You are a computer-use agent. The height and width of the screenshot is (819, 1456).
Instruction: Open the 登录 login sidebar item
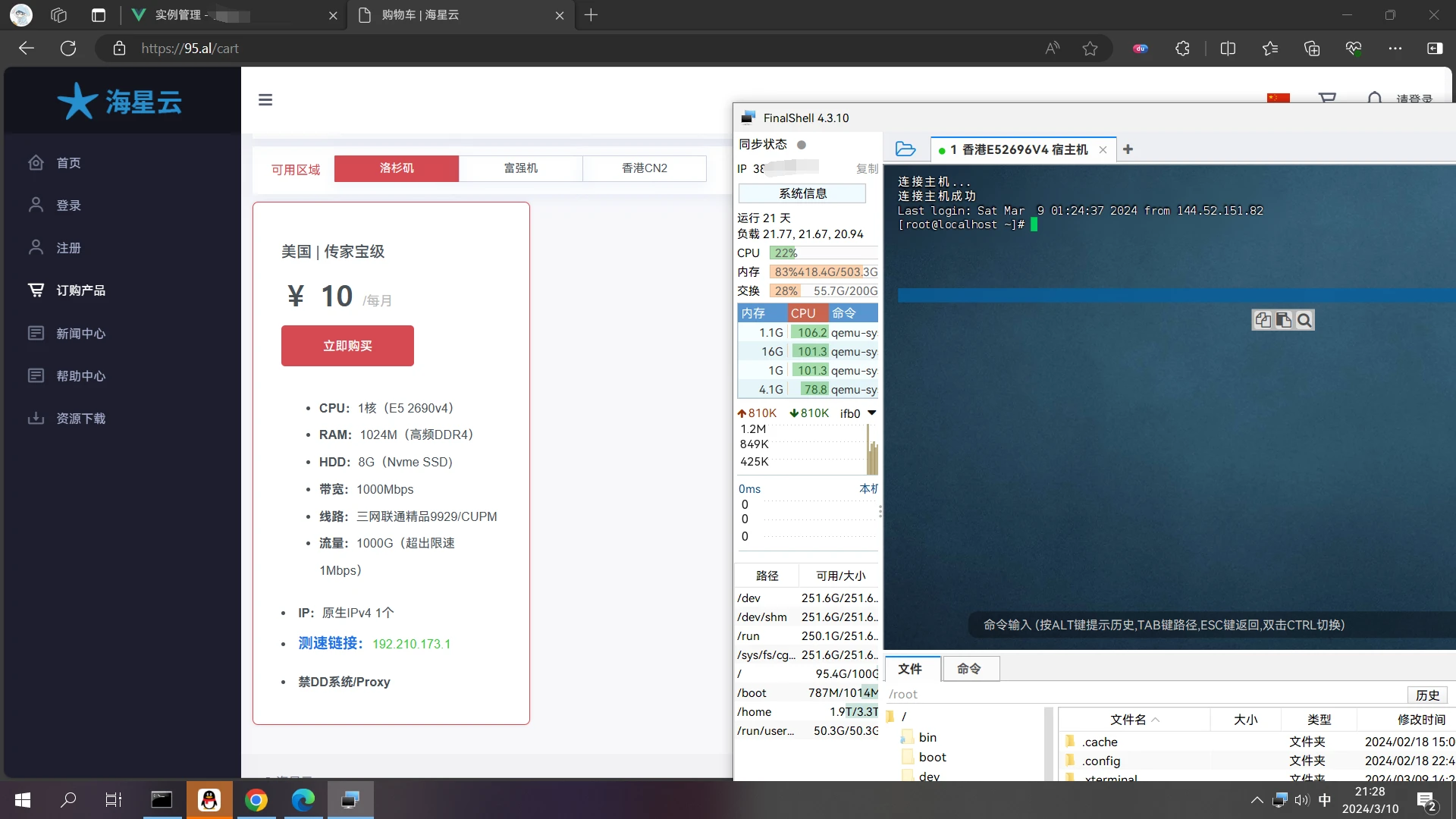coord(68,206)
